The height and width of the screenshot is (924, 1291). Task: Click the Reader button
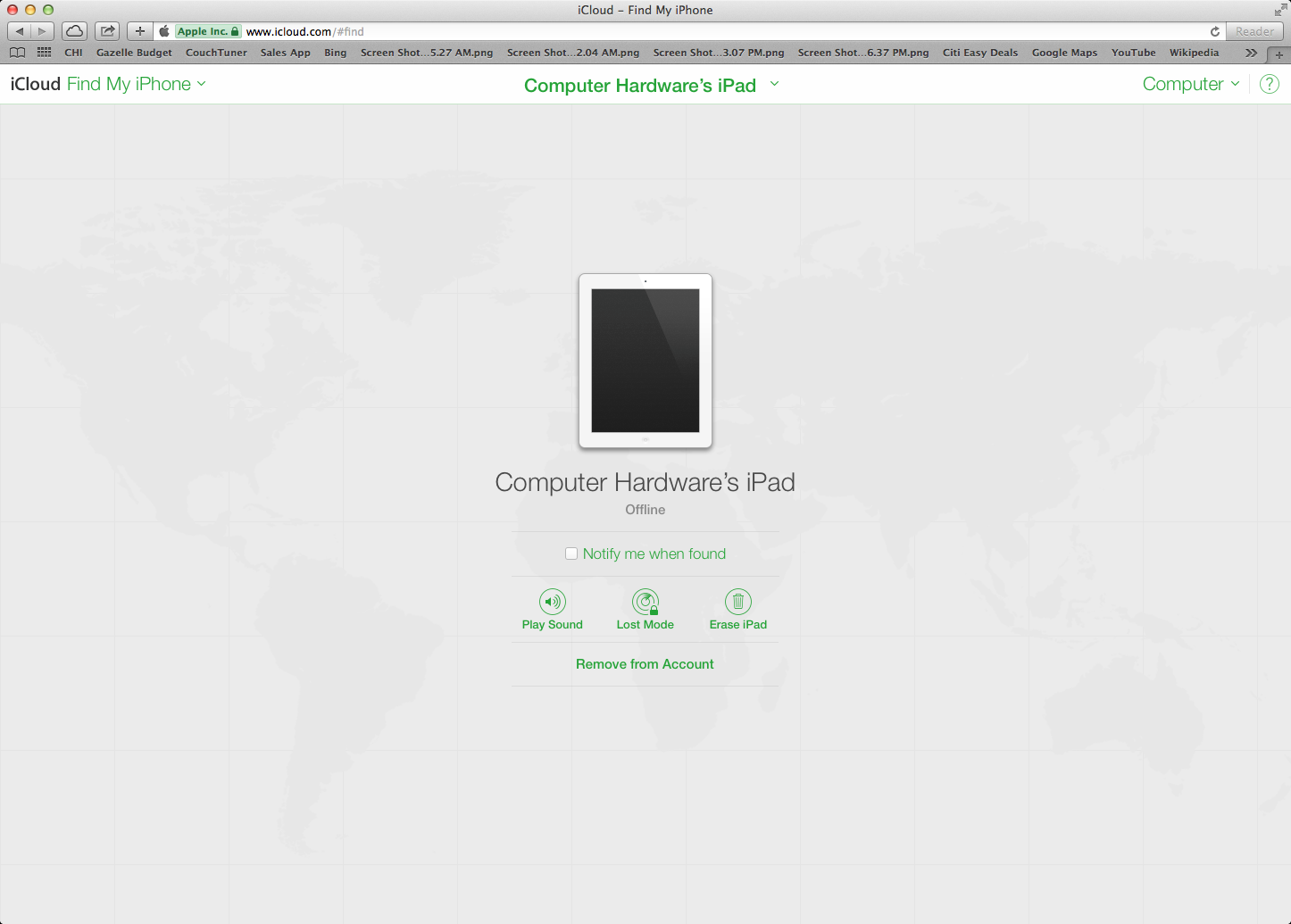point(1254,31)
